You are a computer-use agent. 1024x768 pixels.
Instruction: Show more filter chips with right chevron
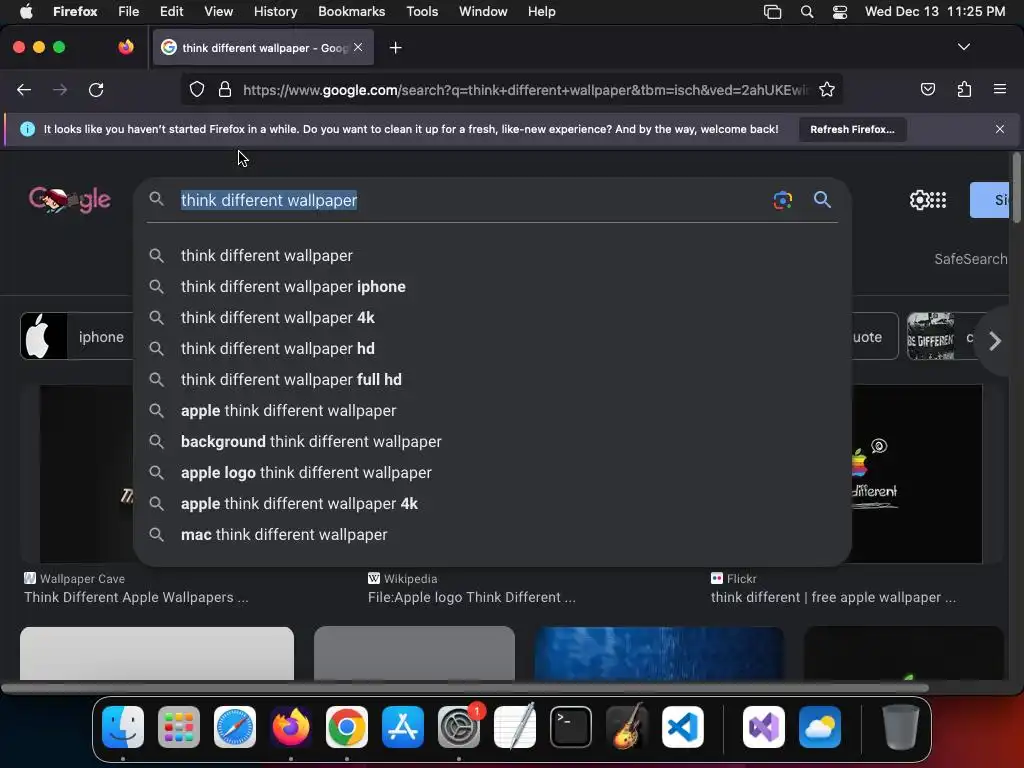click(x=995, y=341)
